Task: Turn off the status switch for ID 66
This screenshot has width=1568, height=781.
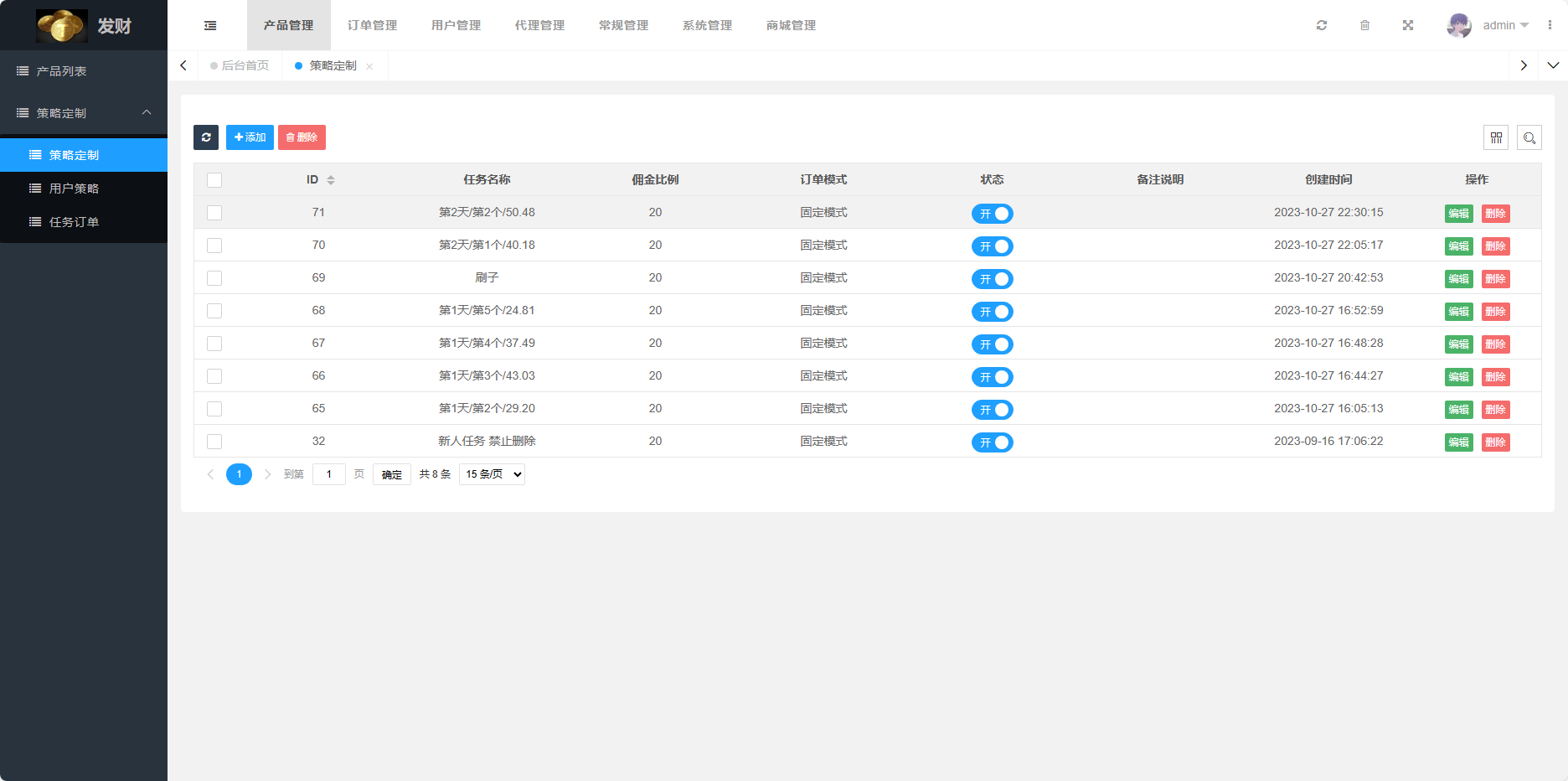Action: pyautogui.click(x=993, y=377)
